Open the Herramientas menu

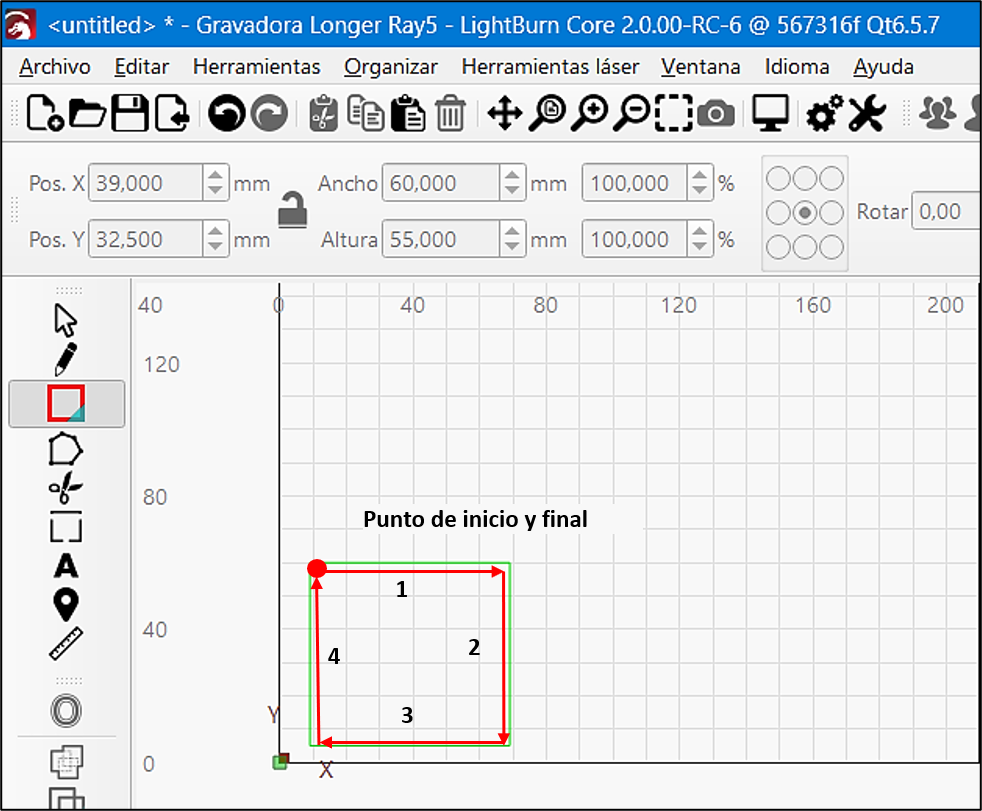pyautogui.click(x=257, y=66)
